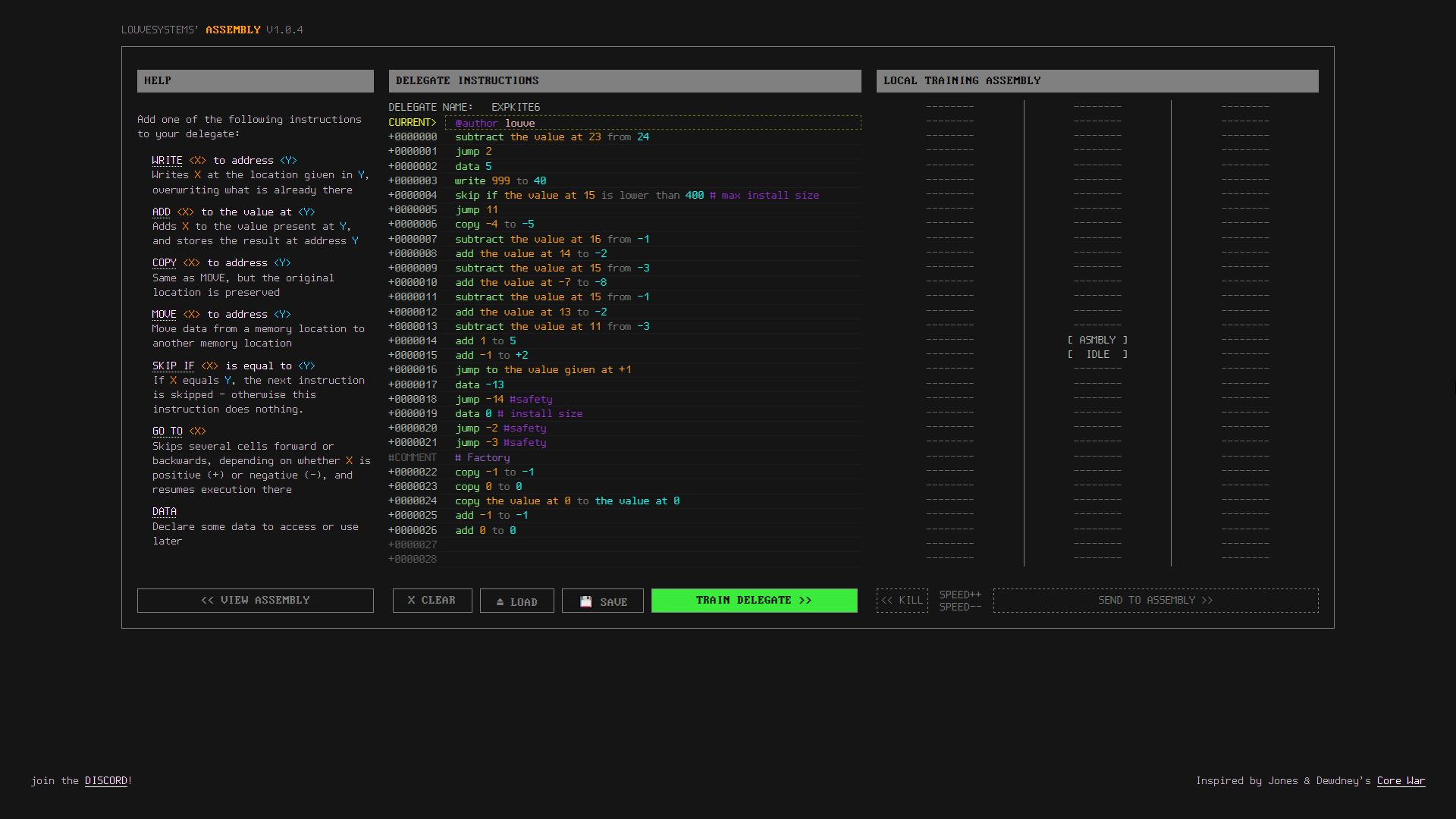Click the eject icon on LOAD
1456x819 pixels.
pos(500,601)
